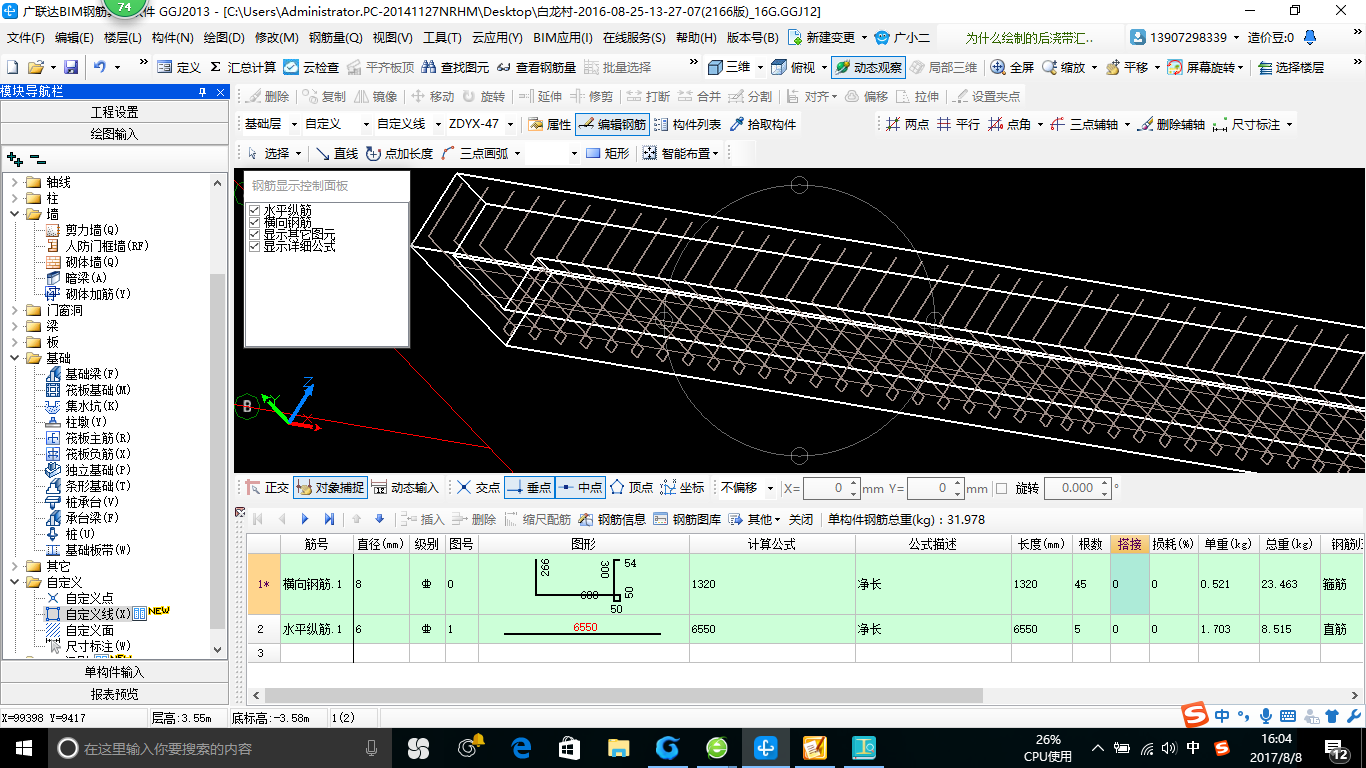1366x768 pixels.
Task: Activate 动态观察 dynamic orbit view
Action: pyautogui.click(x=868, y=67)
